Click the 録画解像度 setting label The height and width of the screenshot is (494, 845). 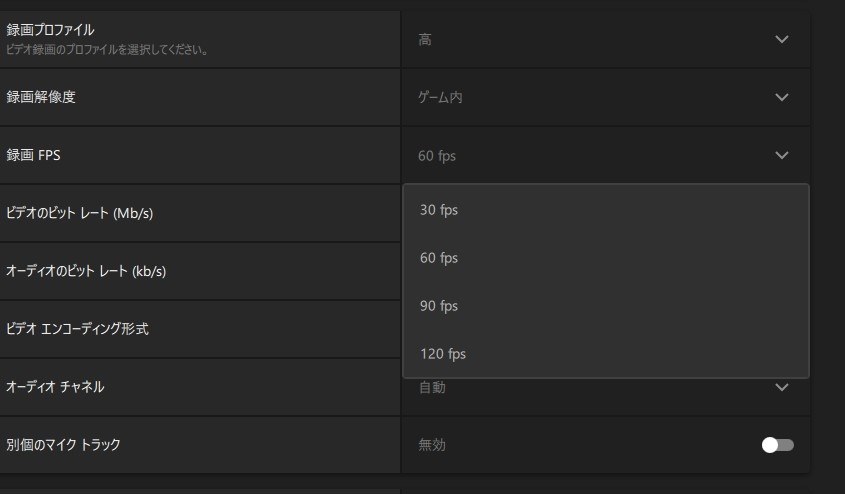[41, 97]
